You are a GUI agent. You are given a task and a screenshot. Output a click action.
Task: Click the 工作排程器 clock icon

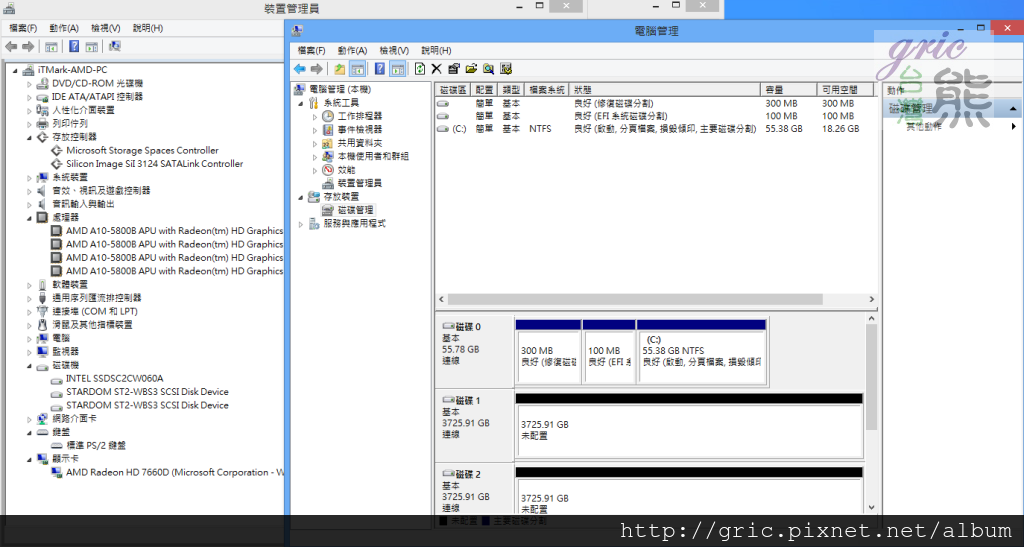click(328, 116)
